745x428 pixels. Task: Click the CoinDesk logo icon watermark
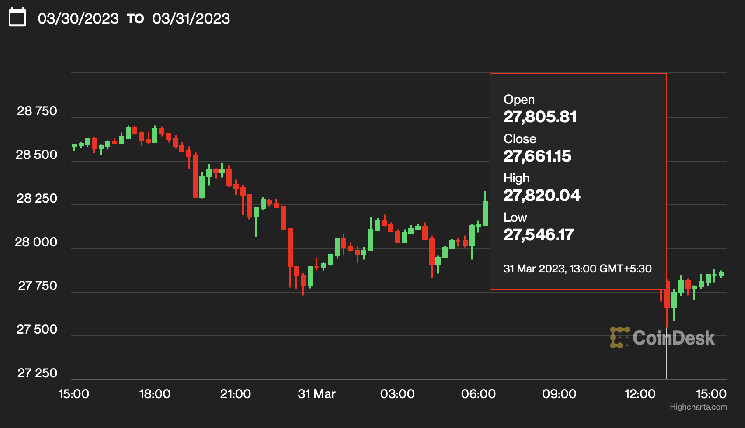pyautogui.click(x=619, y=338)
